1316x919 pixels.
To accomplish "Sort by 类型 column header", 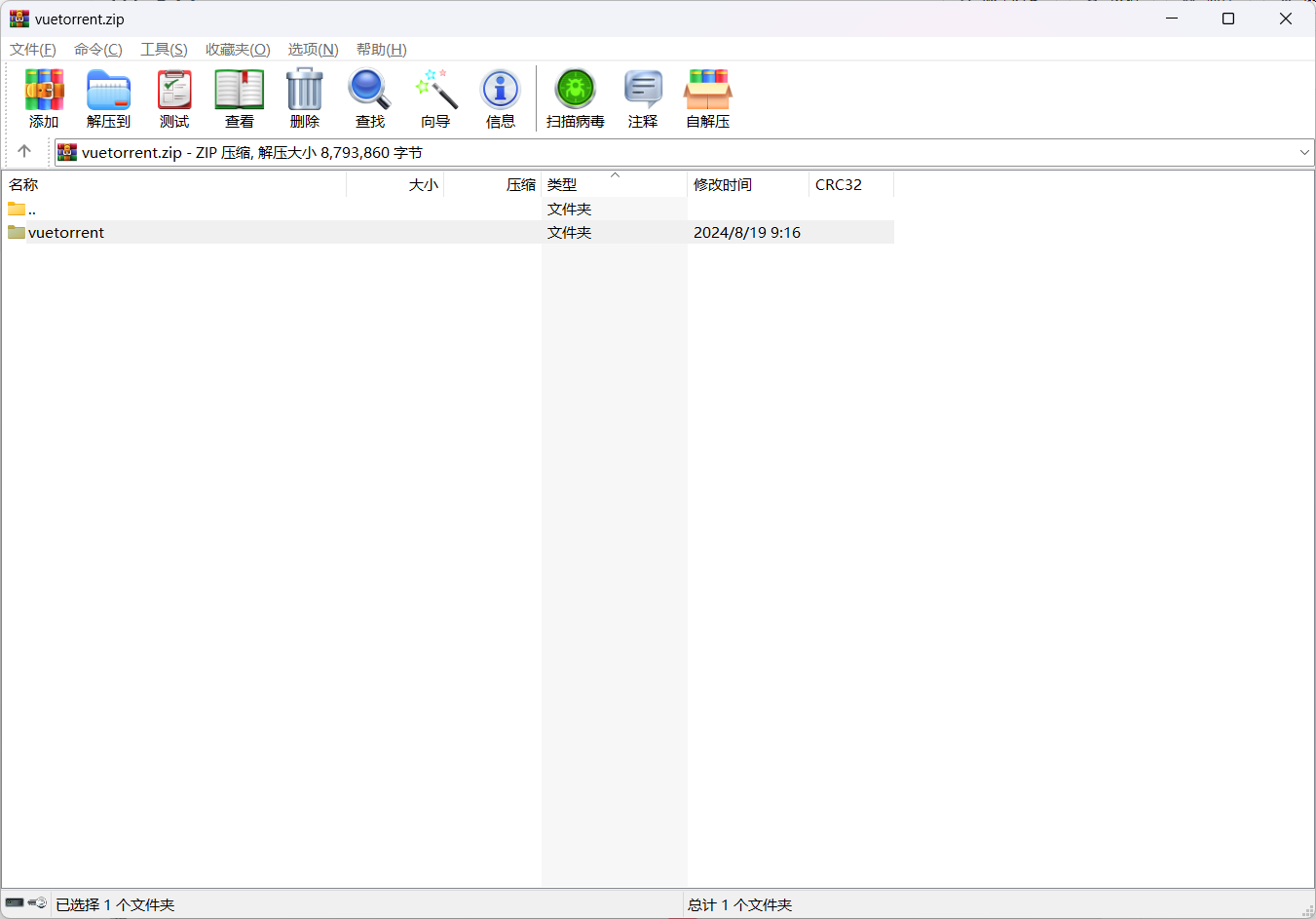I will click(x=562, y=184).
